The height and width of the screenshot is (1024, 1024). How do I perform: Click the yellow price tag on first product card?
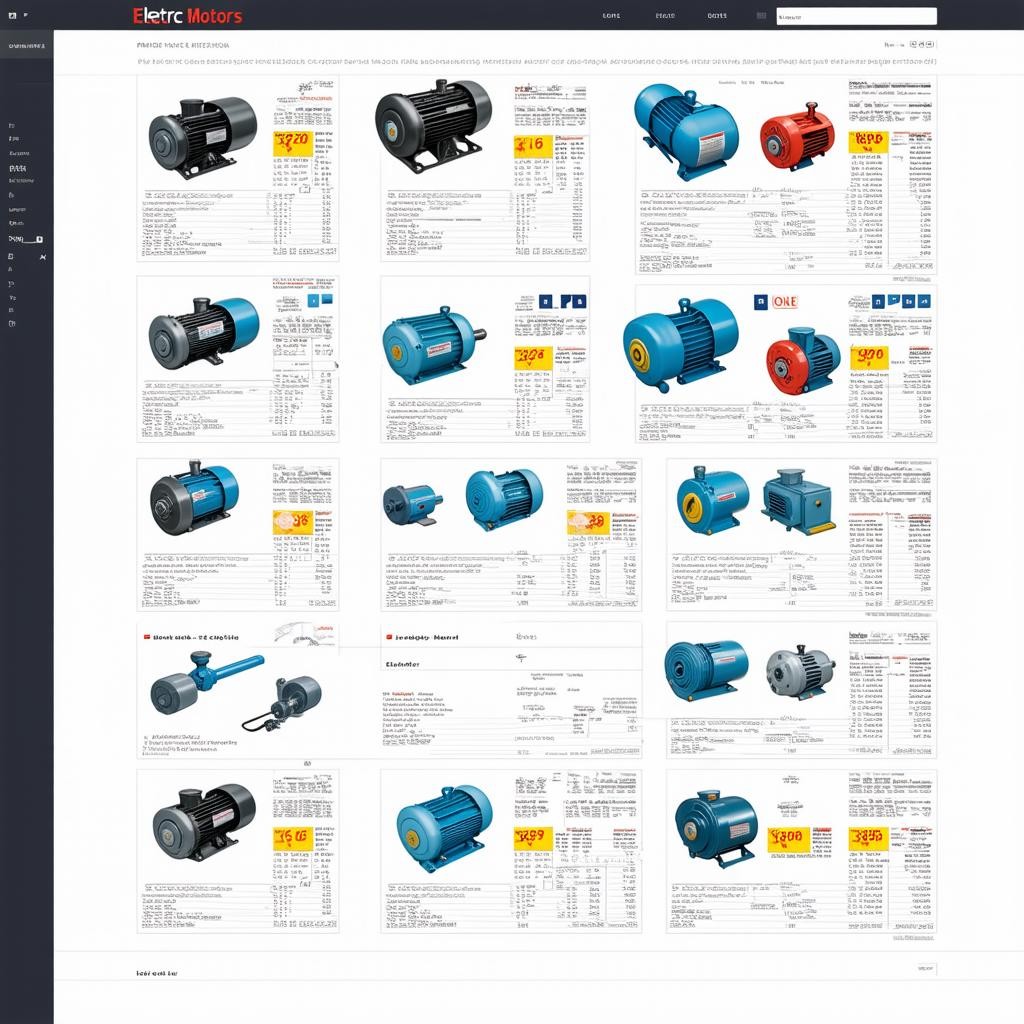(x=291, y=141)
